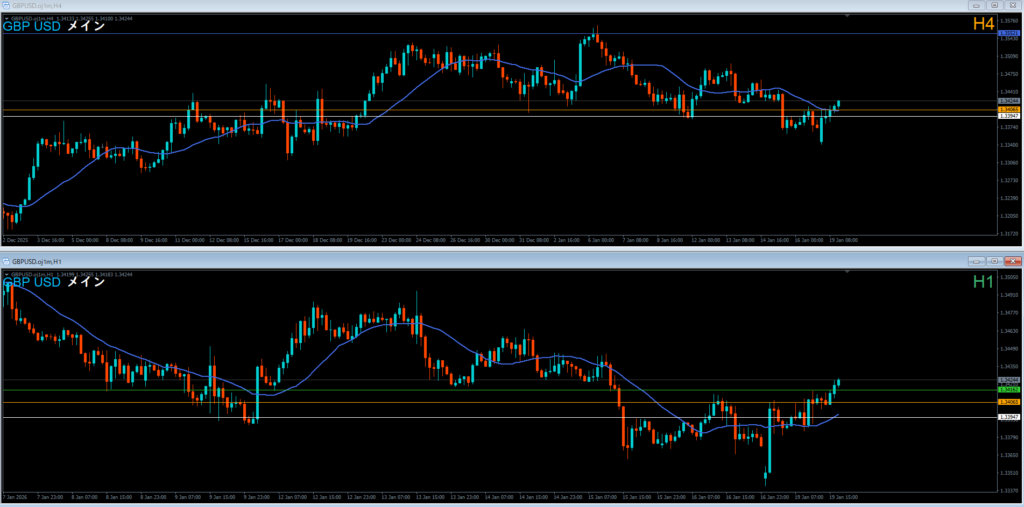Click the メイン label in H4 chart
Image resolution: width=1024 pixels, height=507 pixels.
(86, 27)
